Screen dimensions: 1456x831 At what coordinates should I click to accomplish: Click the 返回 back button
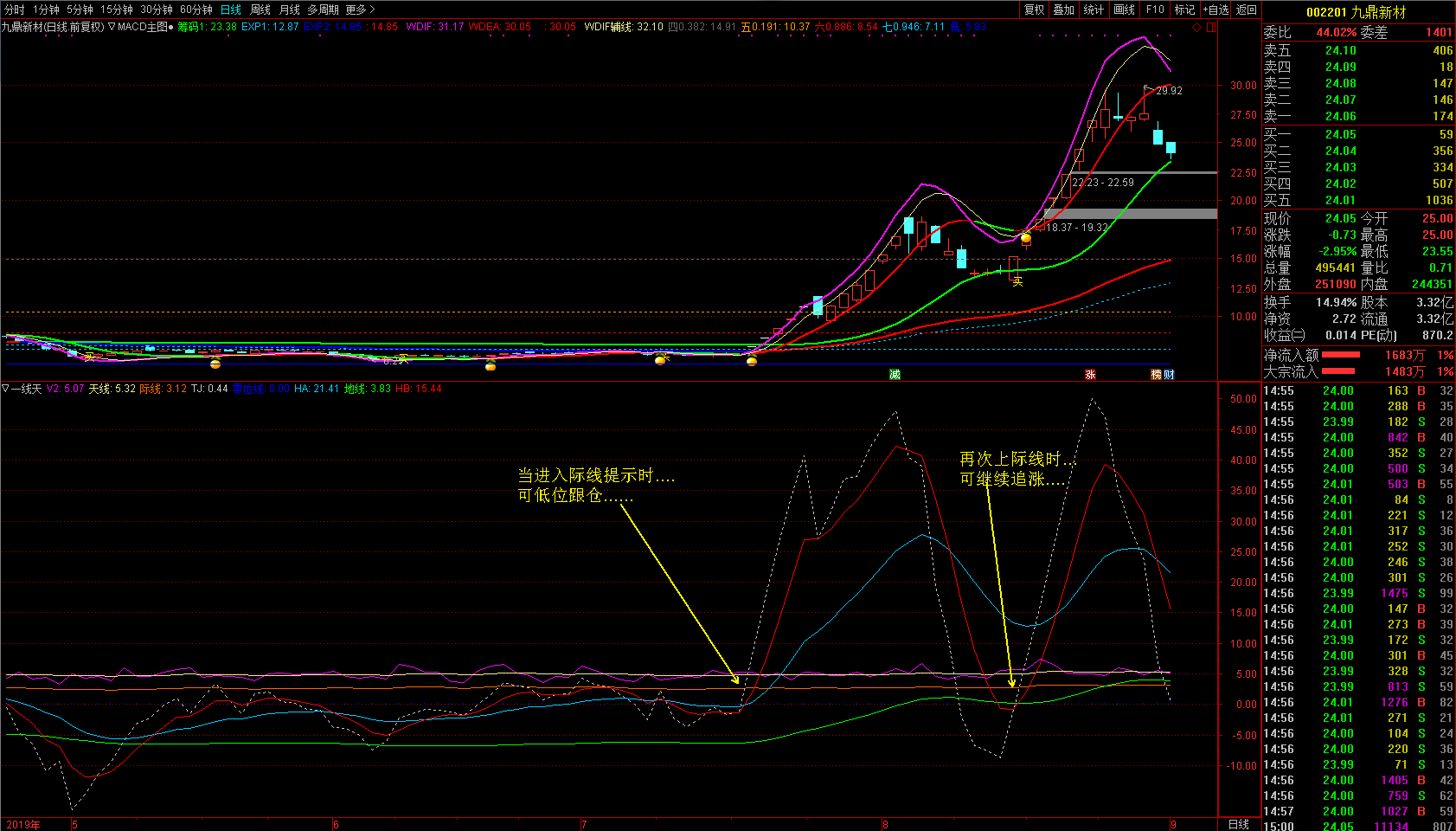tap(1246, 10)
